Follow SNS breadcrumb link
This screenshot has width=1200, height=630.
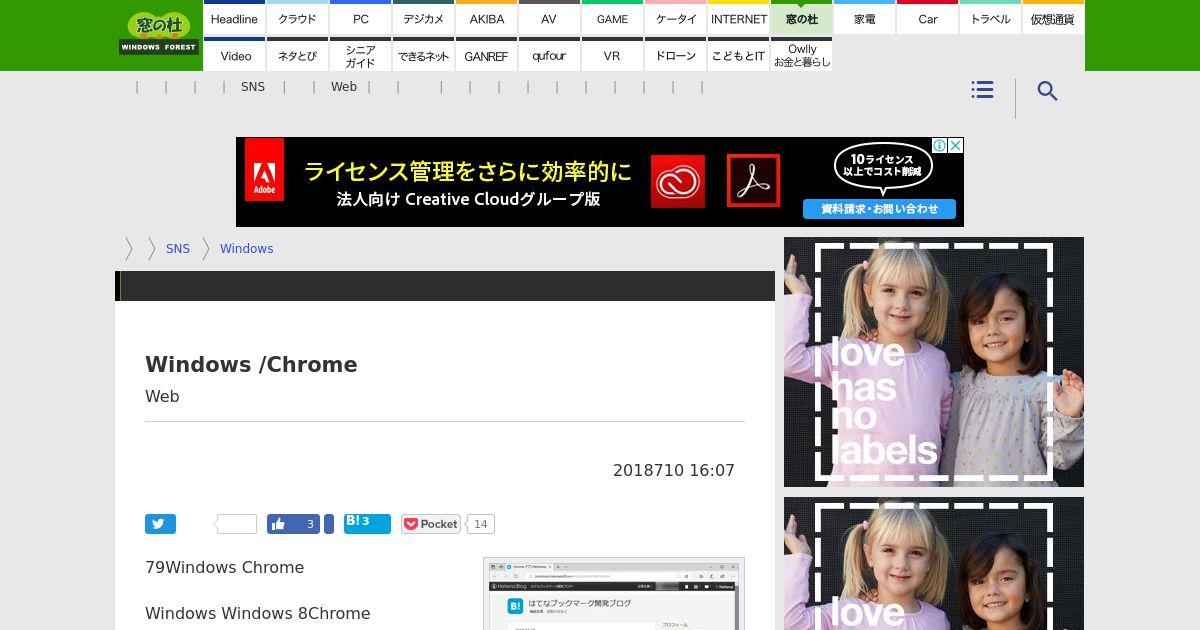point(178,249)
